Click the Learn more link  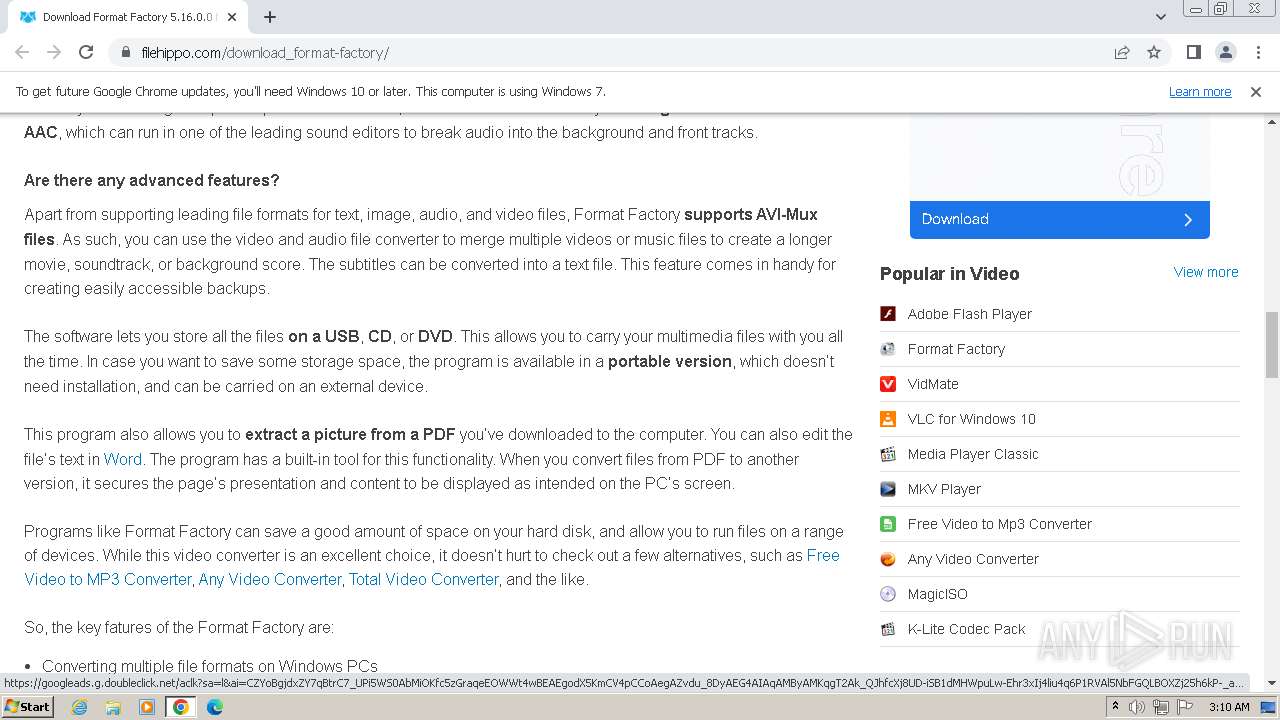pyautogui.click(x=1200, y=91)
